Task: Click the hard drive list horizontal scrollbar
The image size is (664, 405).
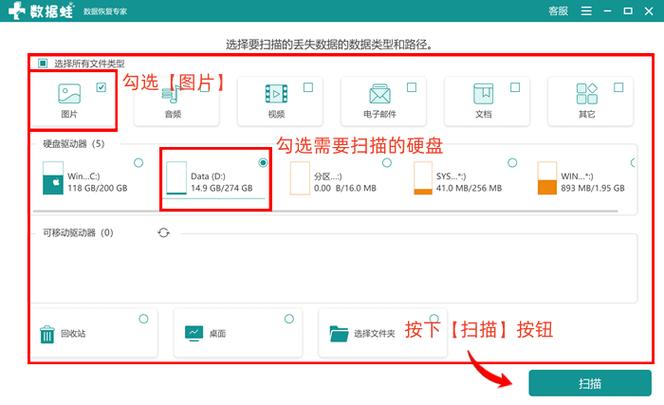Action: click(x=325, y=211)
